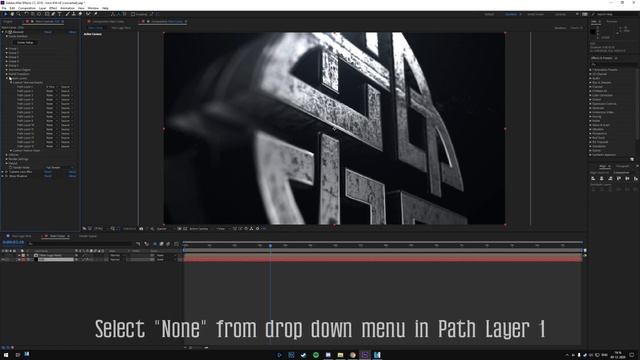This screenshot has width=640, height=360.
Task: Expand the Animation Presets category
Action: tap(590, 70)
